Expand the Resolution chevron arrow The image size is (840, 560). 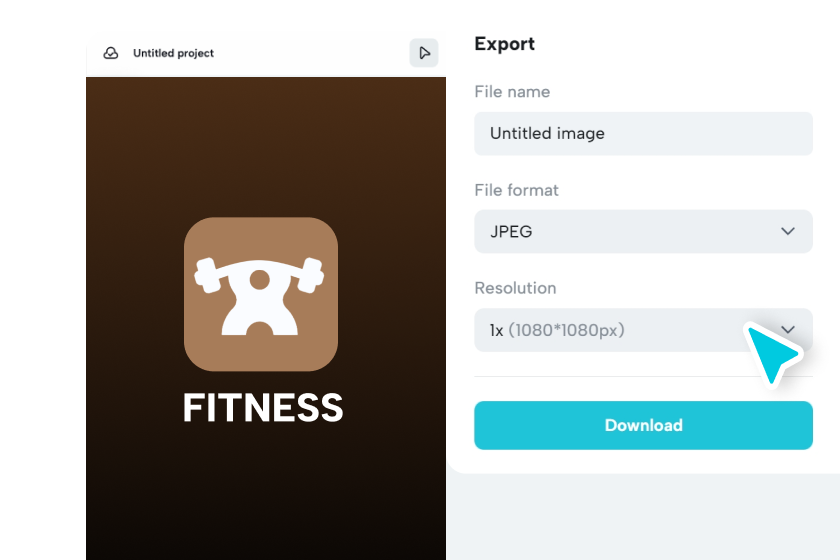click(x=788, y=329)
